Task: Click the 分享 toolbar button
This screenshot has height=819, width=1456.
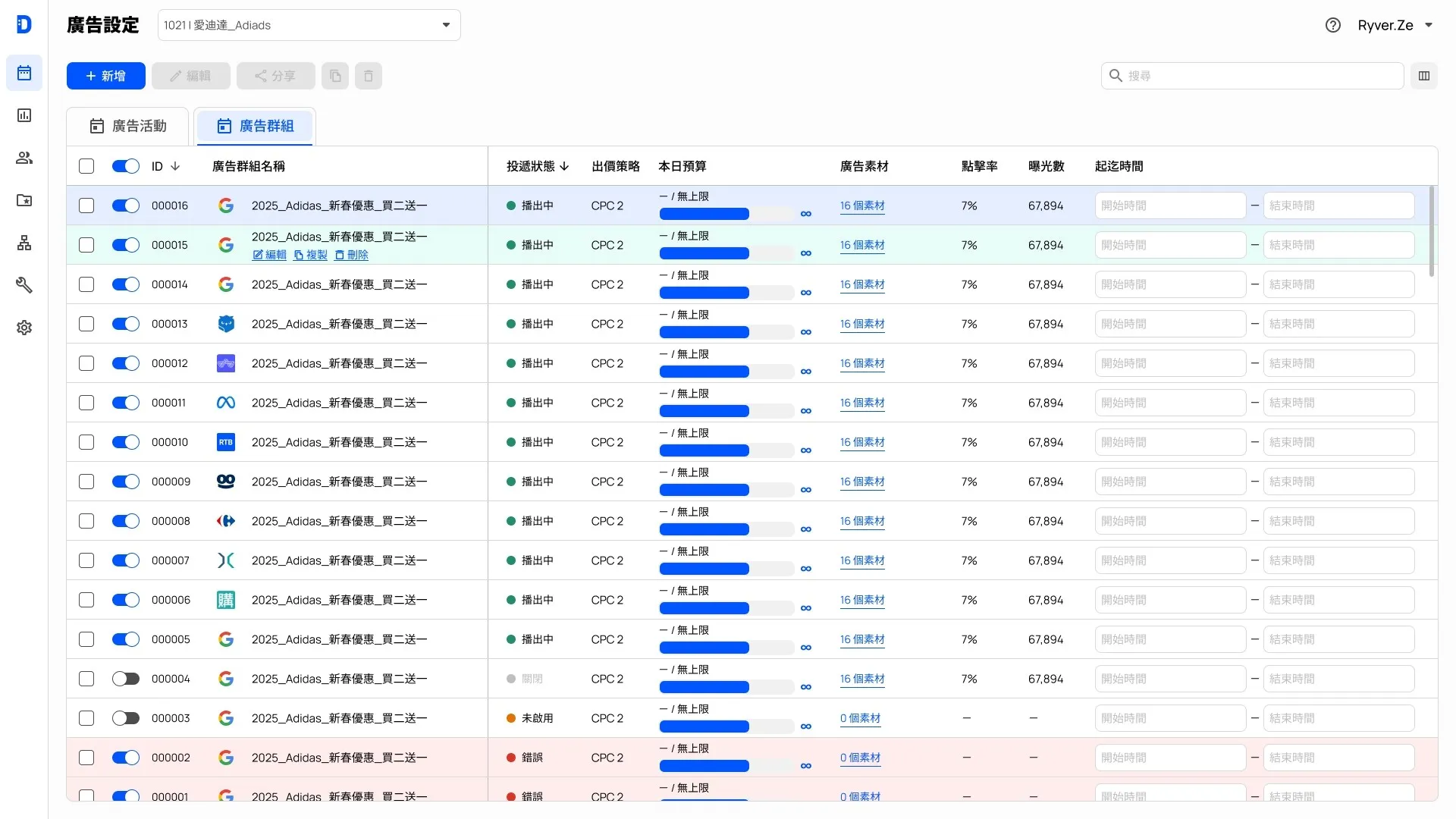Action: (276, 76)
